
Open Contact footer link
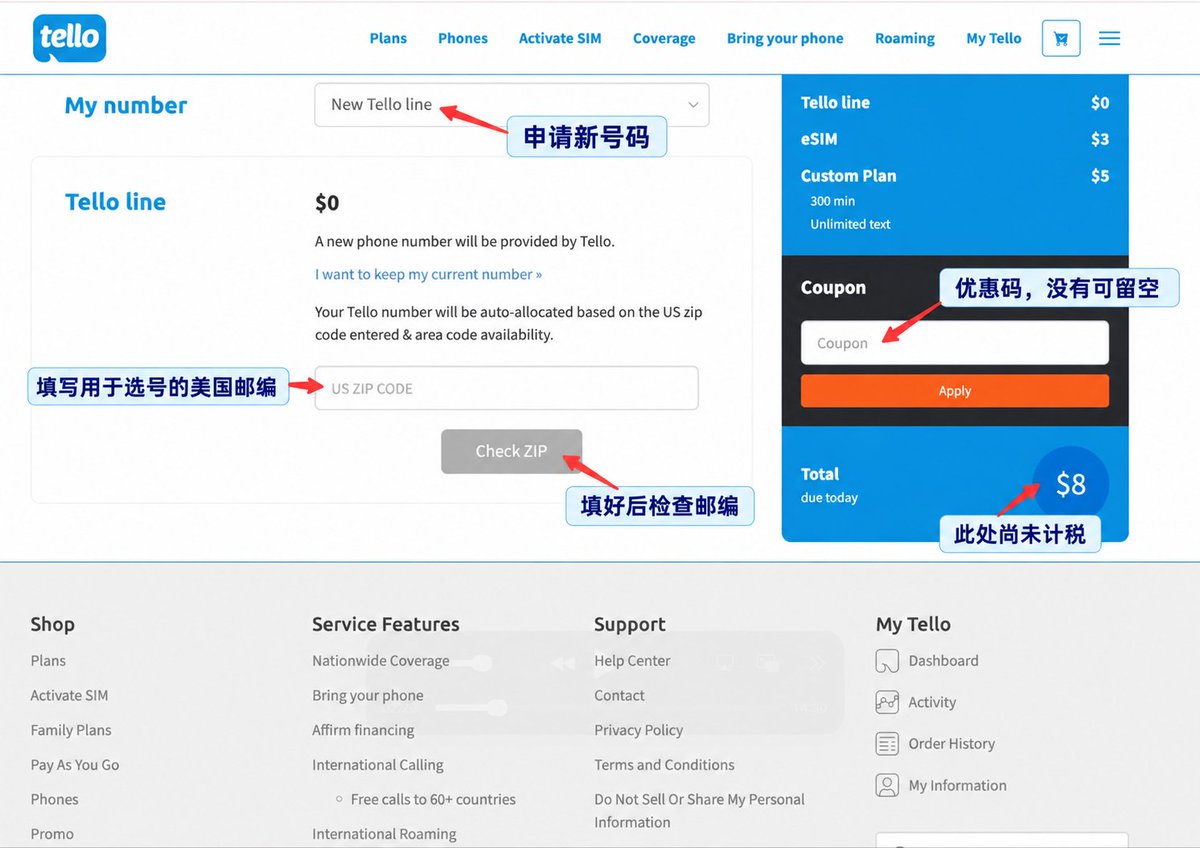(x=619, y=696)
